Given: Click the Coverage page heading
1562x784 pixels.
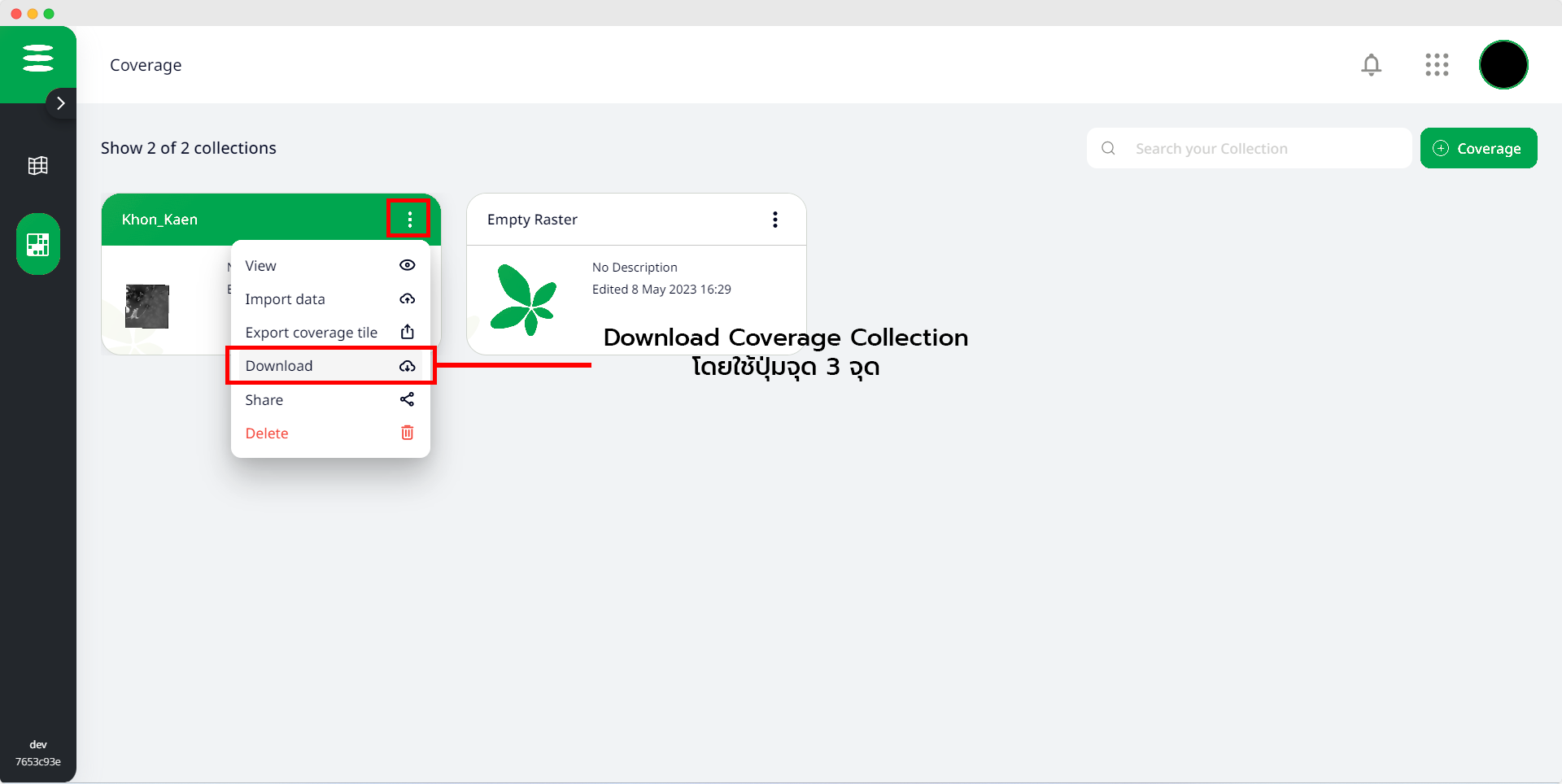Looking at the screenshot, I should tap(146, 65).
